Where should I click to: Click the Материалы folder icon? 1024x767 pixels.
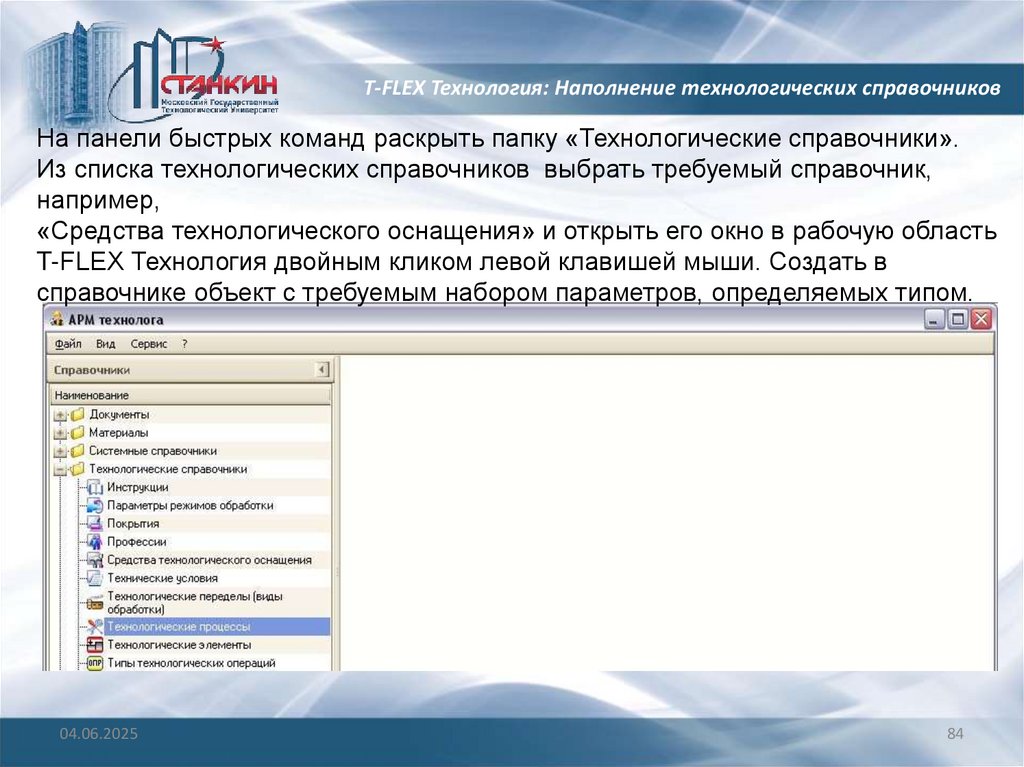tap(78, 432)
